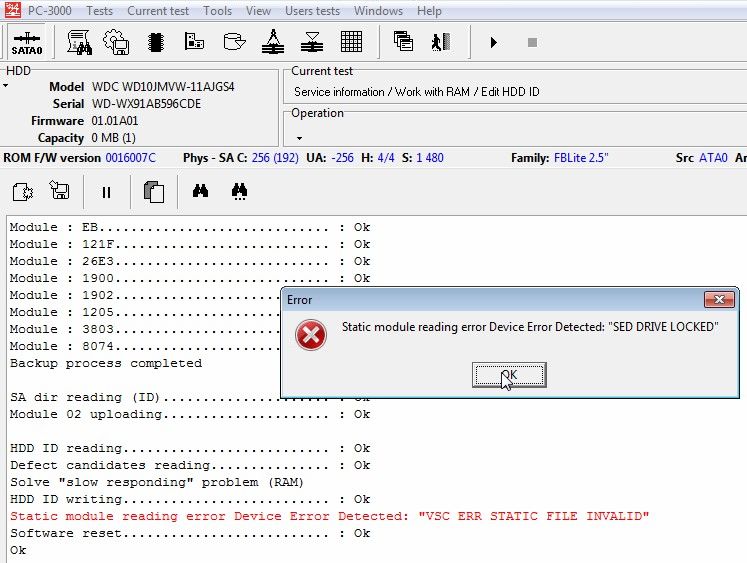Click the Phys SA C value 256 (192)
The width and height of the screenshot is (747, 563).
(275, 158)
